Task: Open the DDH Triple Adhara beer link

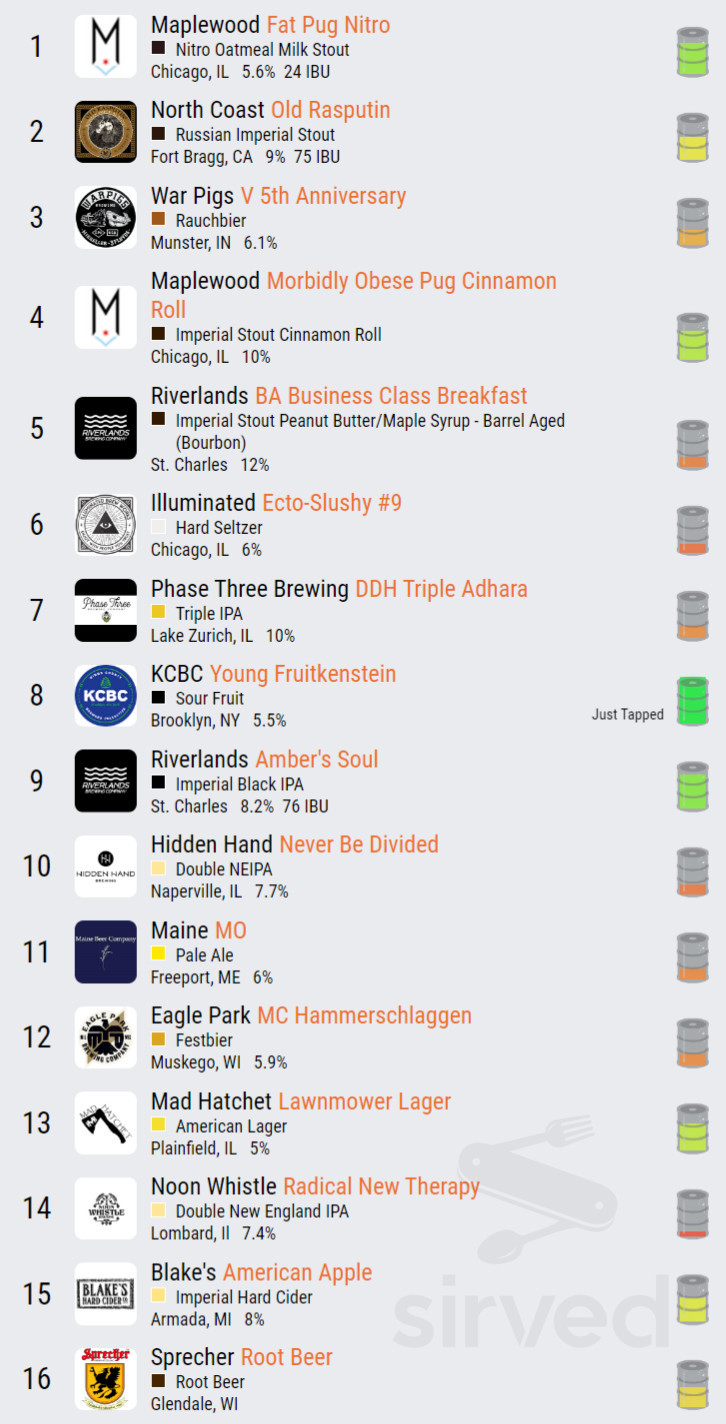Action: point(441,589)
